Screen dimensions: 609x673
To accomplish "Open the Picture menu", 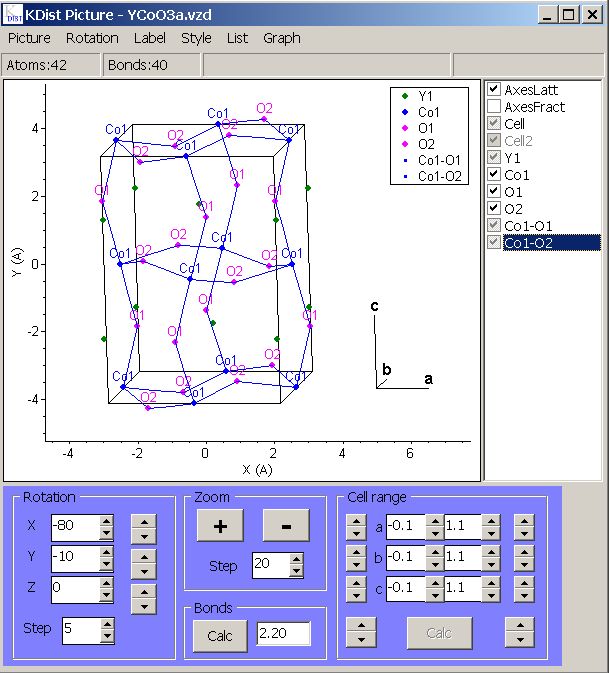I will (29, 38).
